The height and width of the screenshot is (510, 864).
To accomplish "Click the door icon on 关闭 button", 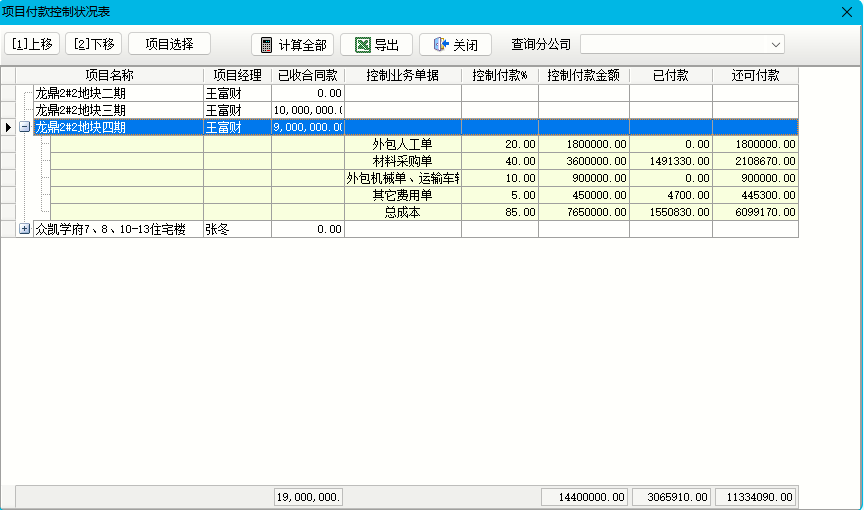I will (x=440, y=45).
